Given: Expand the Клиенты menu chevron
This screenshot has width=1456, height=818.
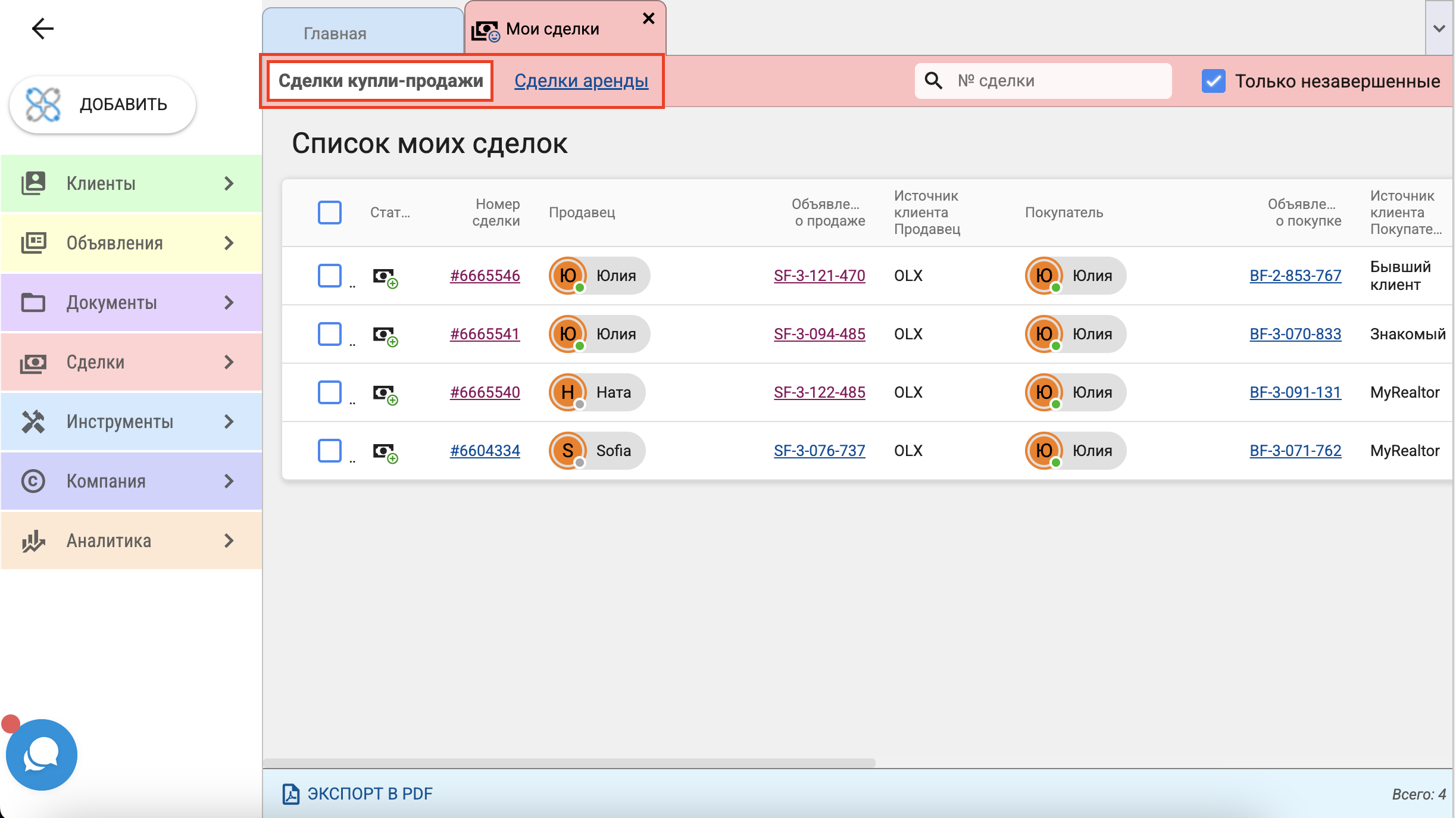Looking at the screenshot, I should coord(229,183).
